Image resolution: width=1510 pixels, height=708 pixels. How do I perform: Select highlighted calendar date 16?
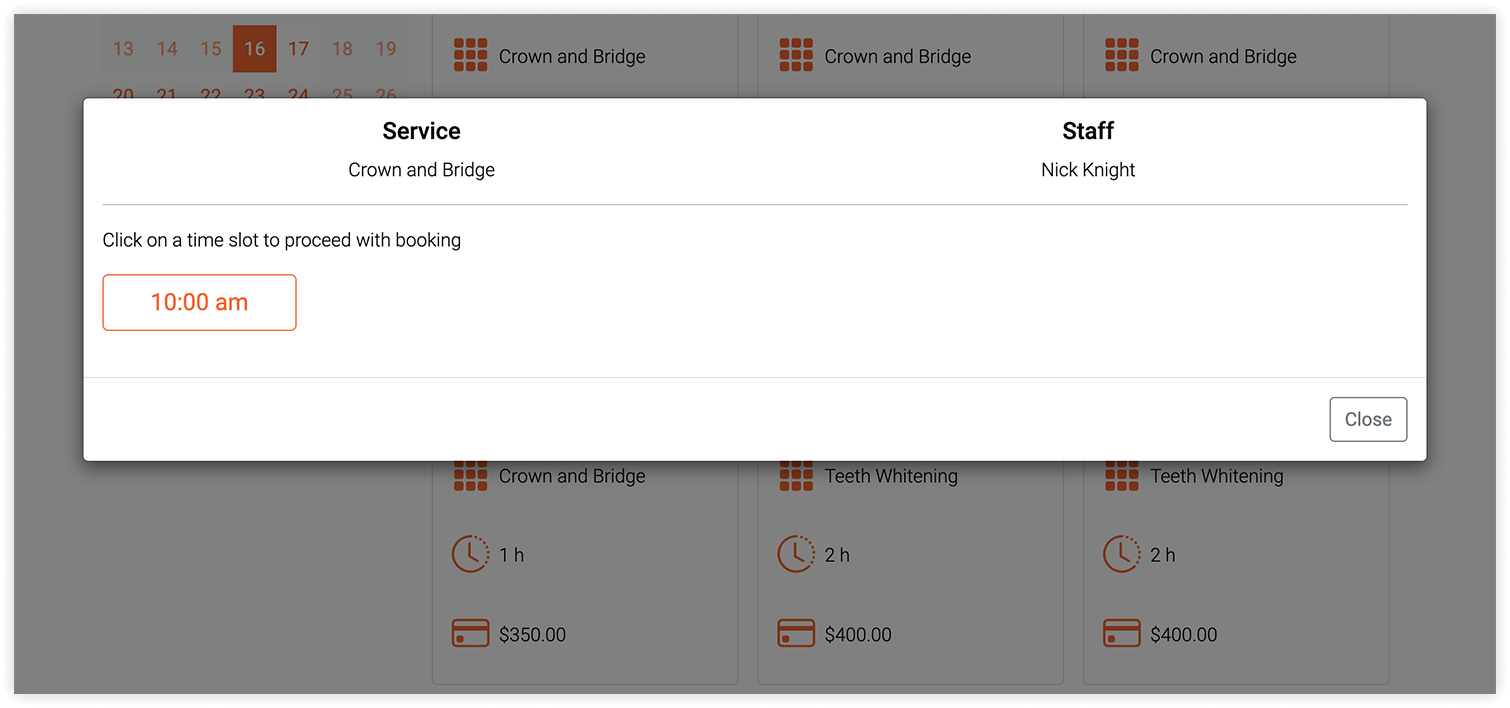point(255,49)
